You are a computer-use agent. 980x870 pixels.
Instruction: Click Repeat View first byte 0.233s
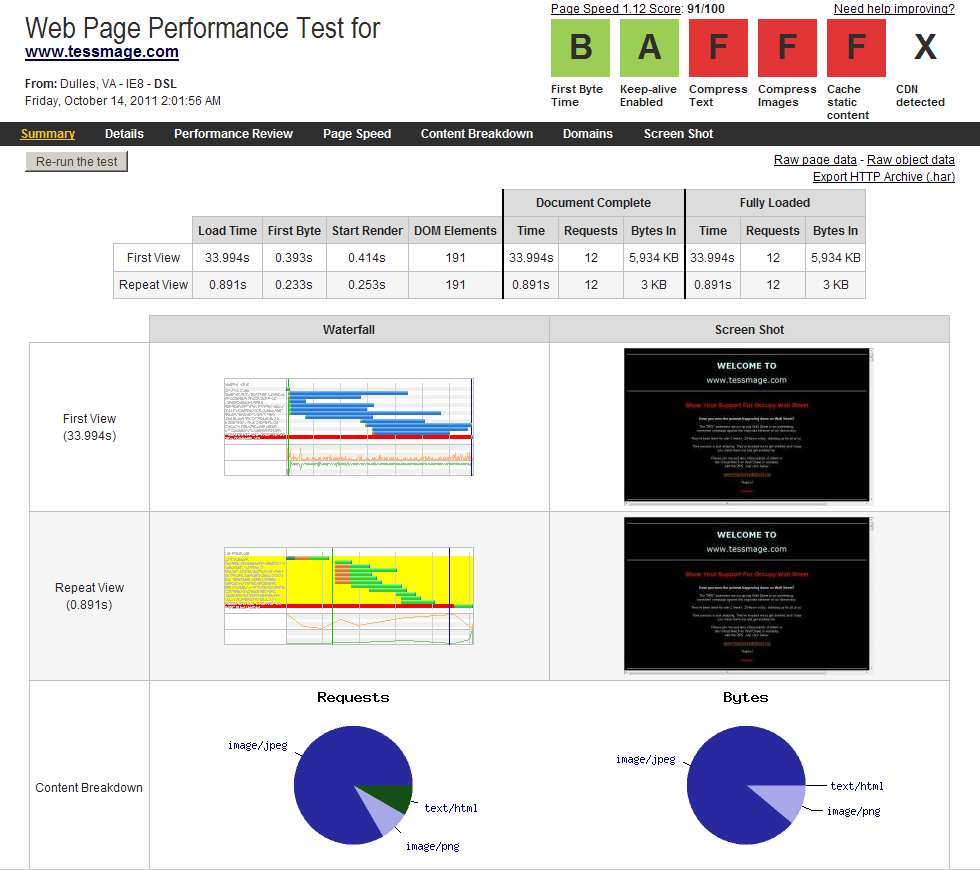point(294,285)
